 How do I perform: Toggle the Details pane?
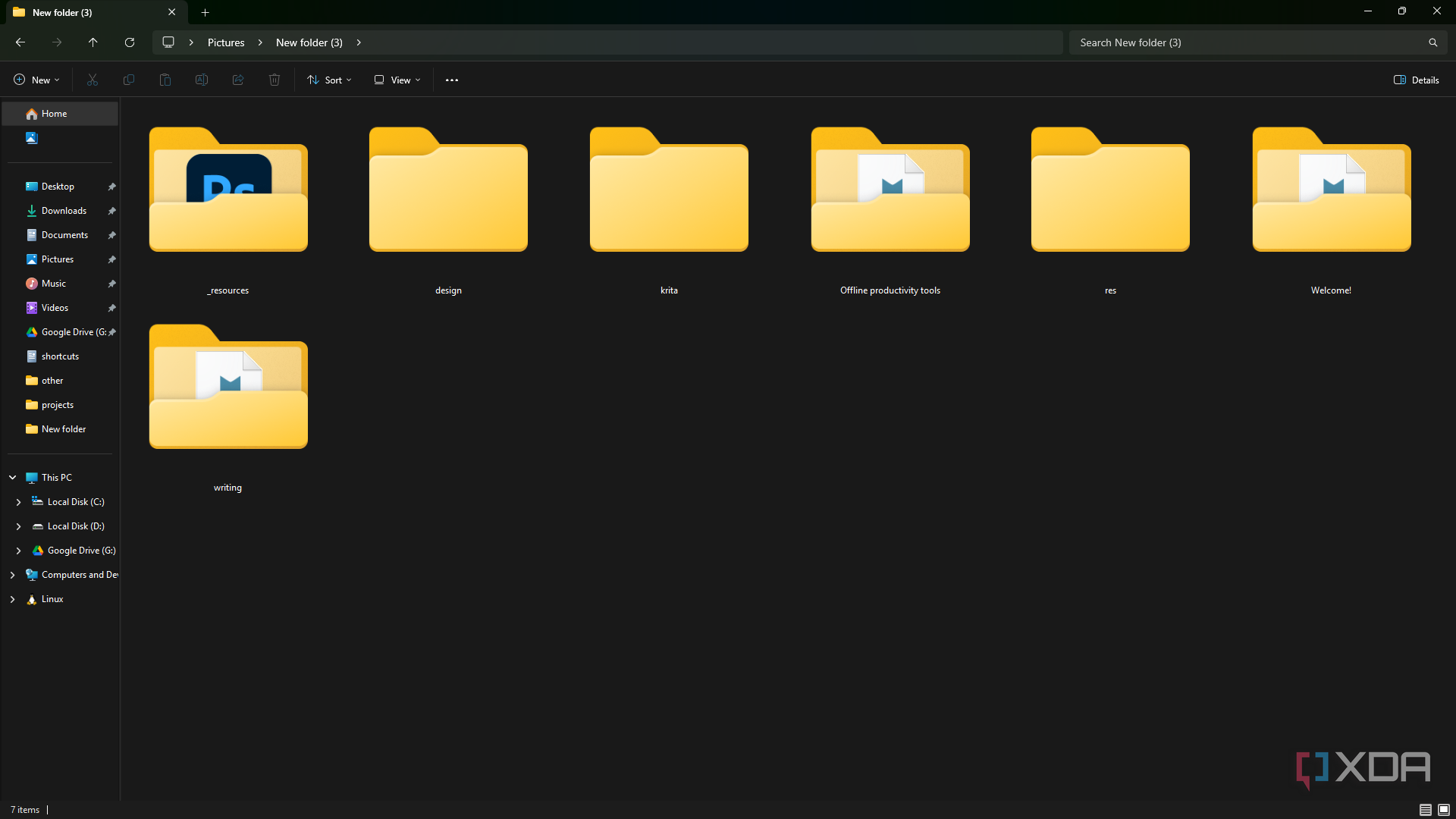click(1417, 80)
